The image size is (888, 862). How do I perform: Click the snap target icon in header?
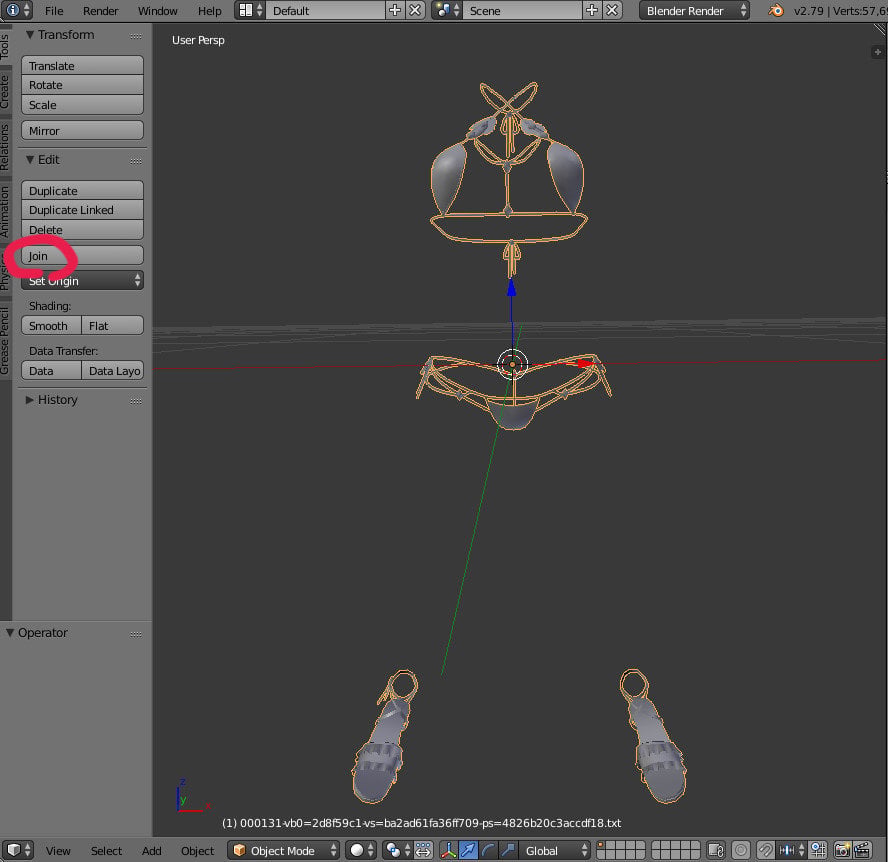coord(818,850)
